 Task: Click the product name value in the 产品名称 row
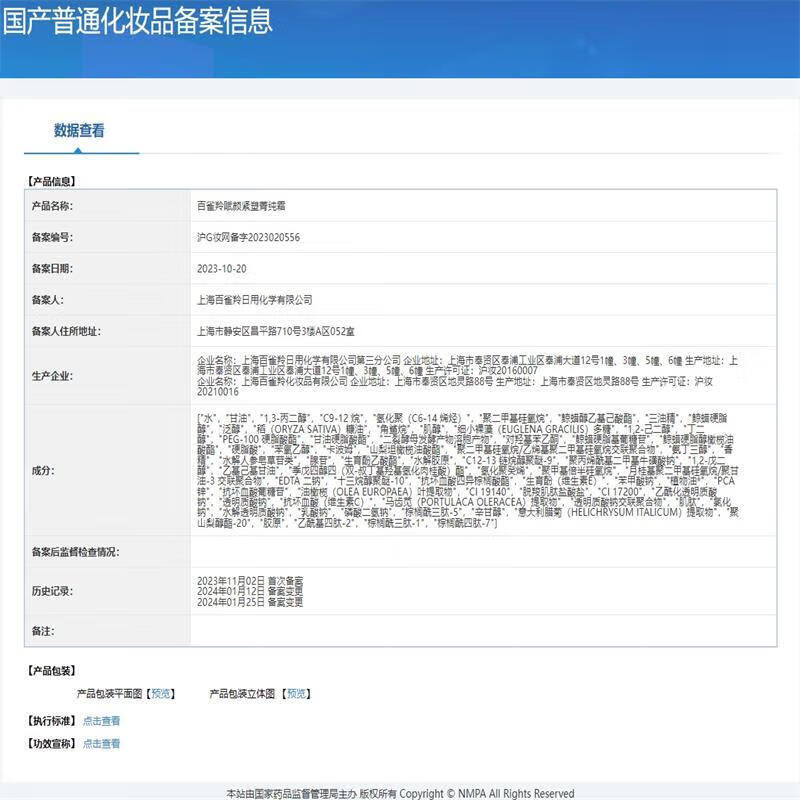[x=241, y=206]
